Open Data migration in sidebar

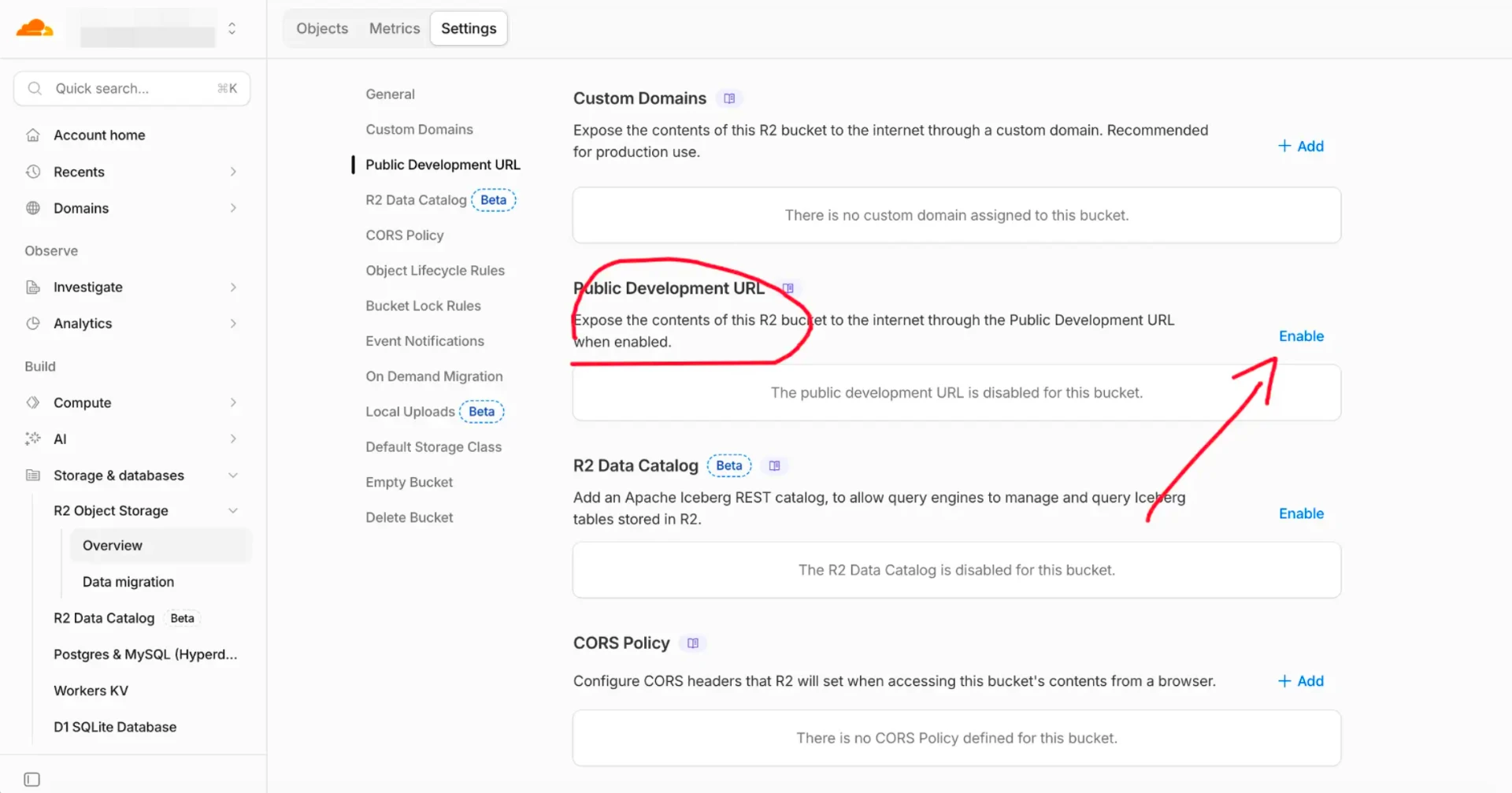(128, 581)
